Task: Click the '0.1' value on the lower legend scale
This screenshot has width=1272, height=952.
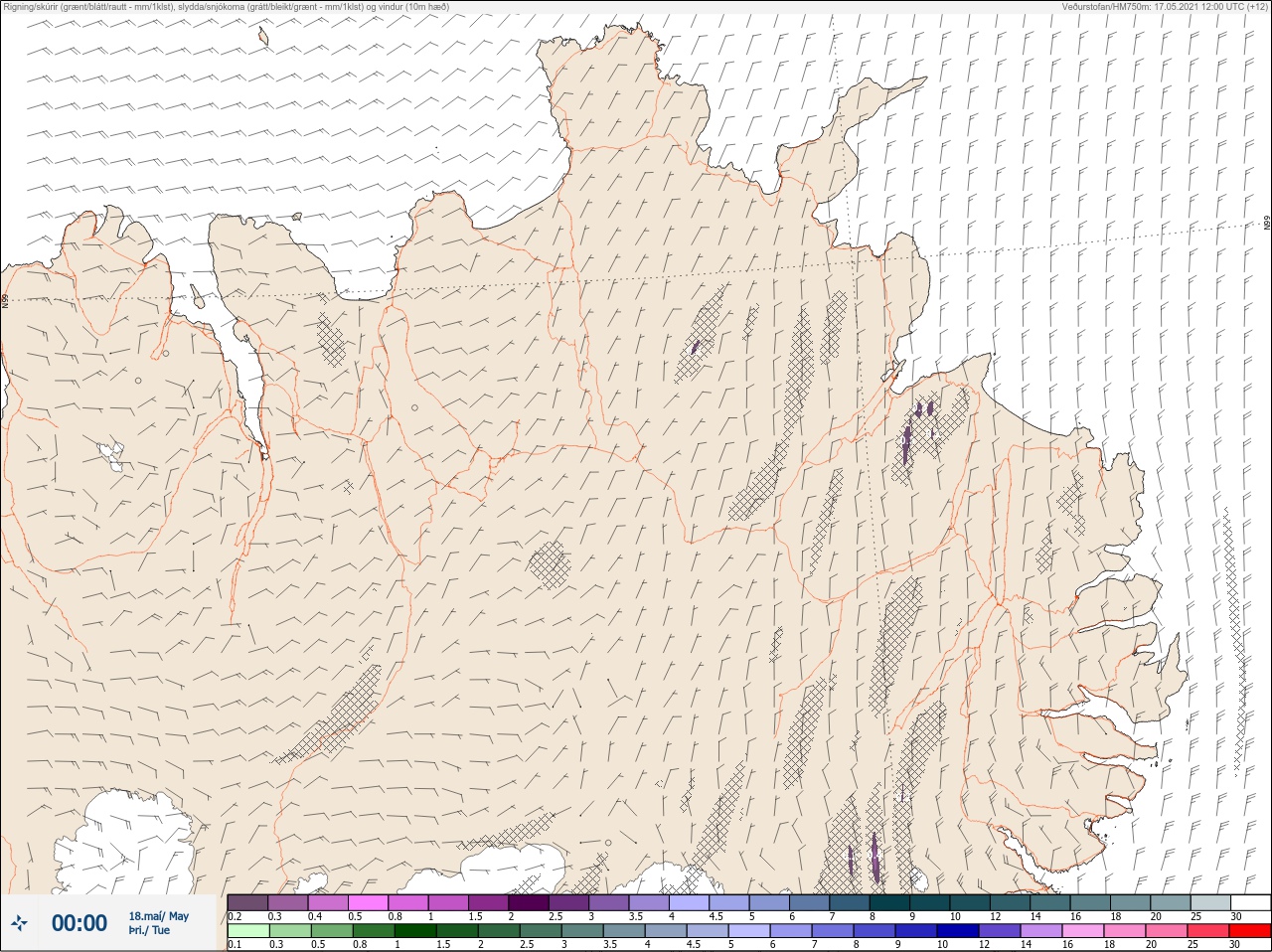Action: [235, 945]
